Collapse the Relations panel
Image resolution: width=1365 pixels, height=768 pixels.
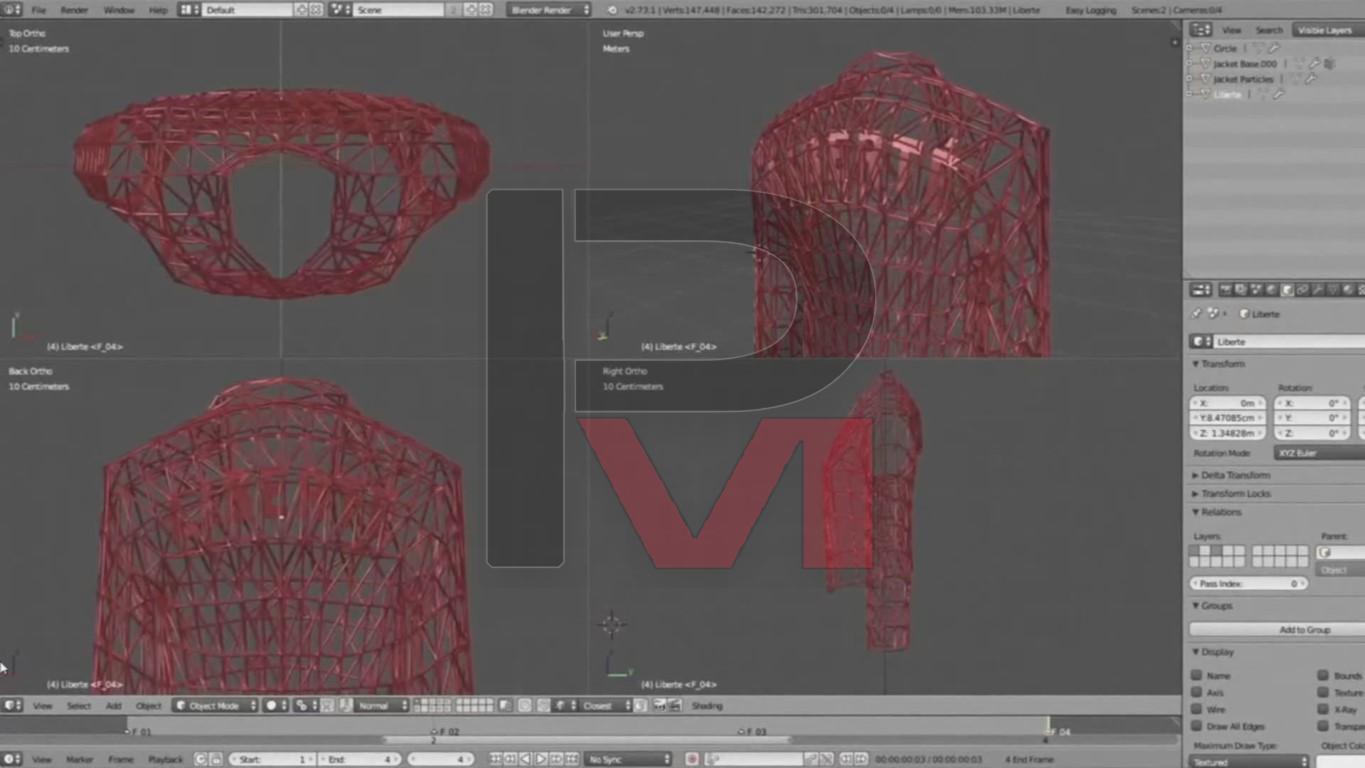coord(1218,512)
